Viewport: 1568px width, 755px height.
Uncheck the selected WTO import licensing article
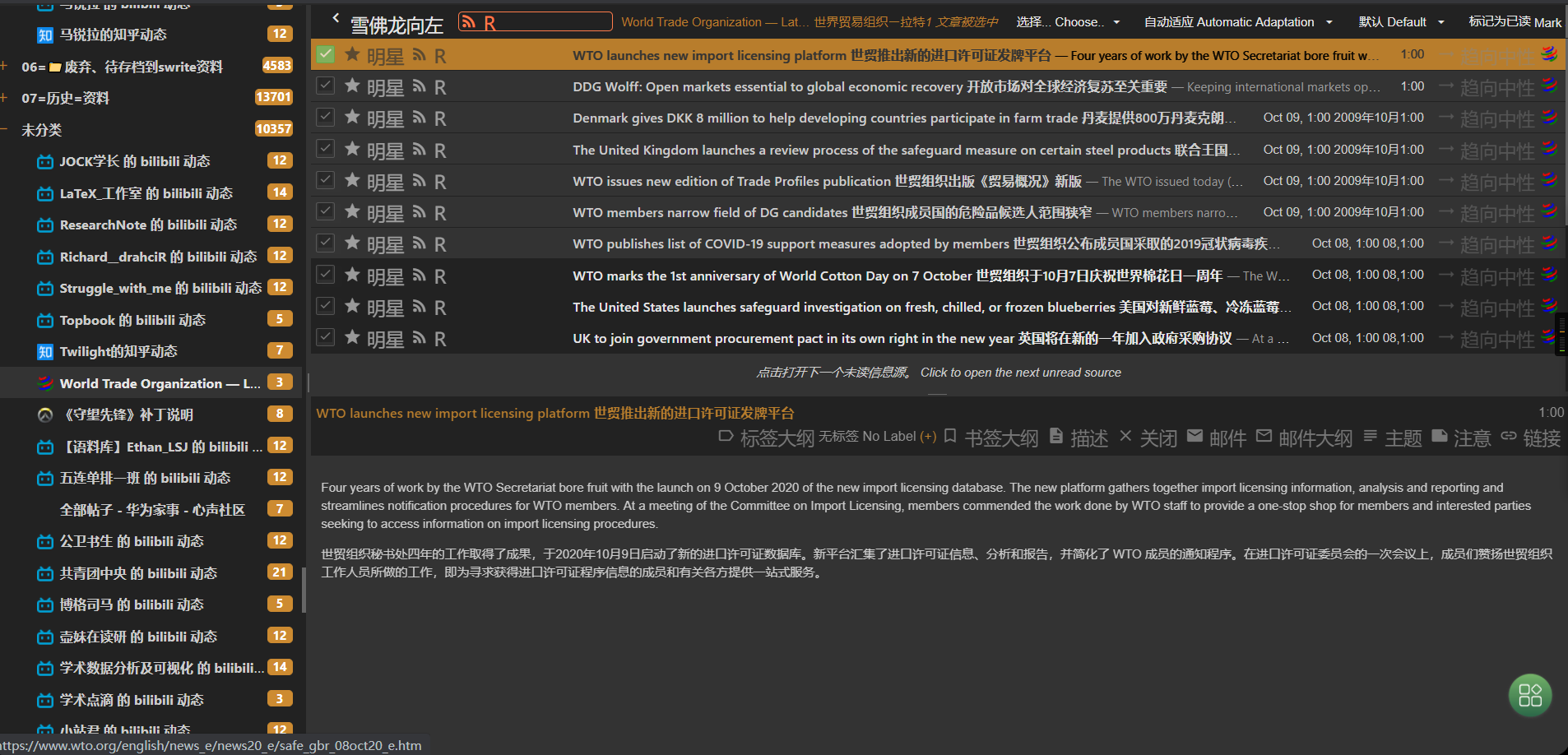pos(325,53)
